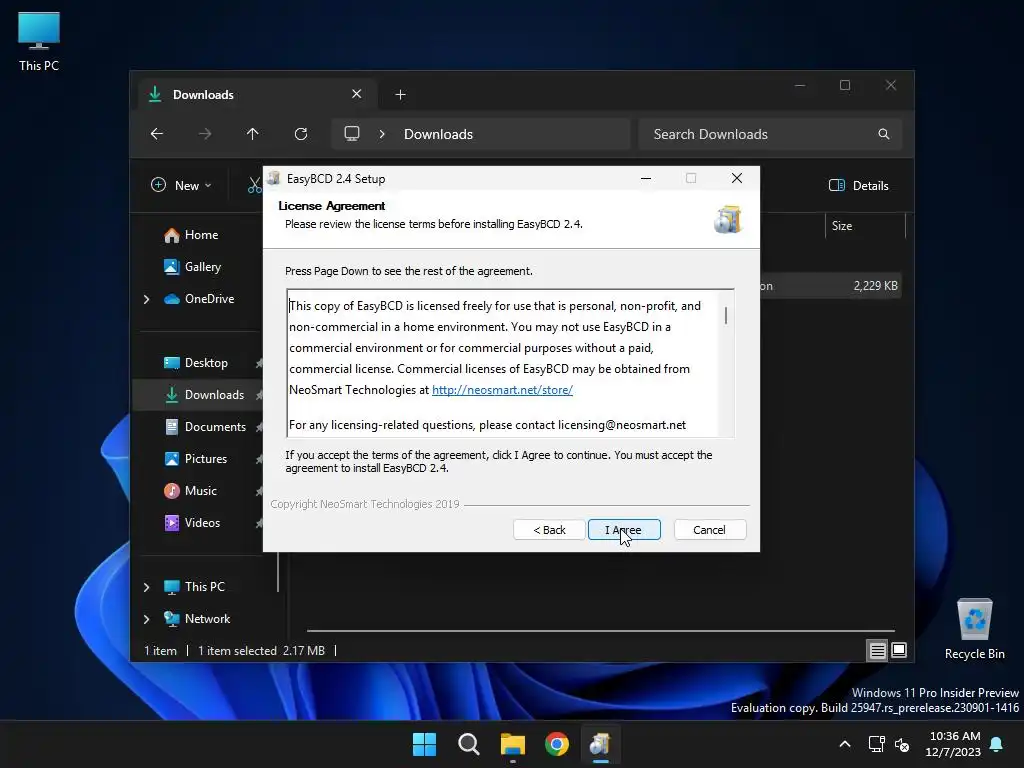Click the PC icon in the address bar
Image resolution: width=1024 pixels, height=768 pixels.
click(352, 134)
